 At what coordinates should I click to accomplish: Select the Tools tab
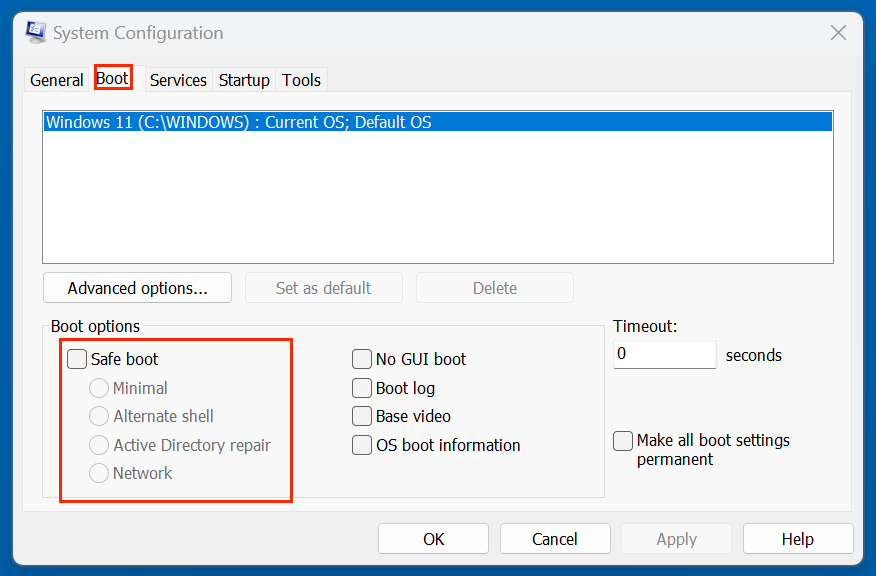tap(301, 80)
